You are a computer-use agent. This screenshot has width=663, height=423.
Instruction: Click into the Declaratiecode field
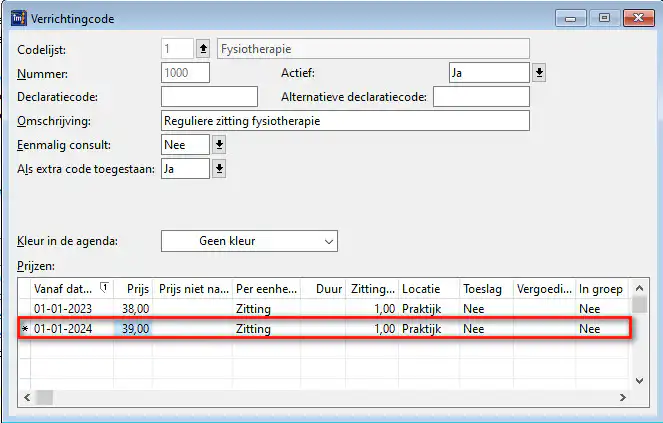(x=209, y=97)
